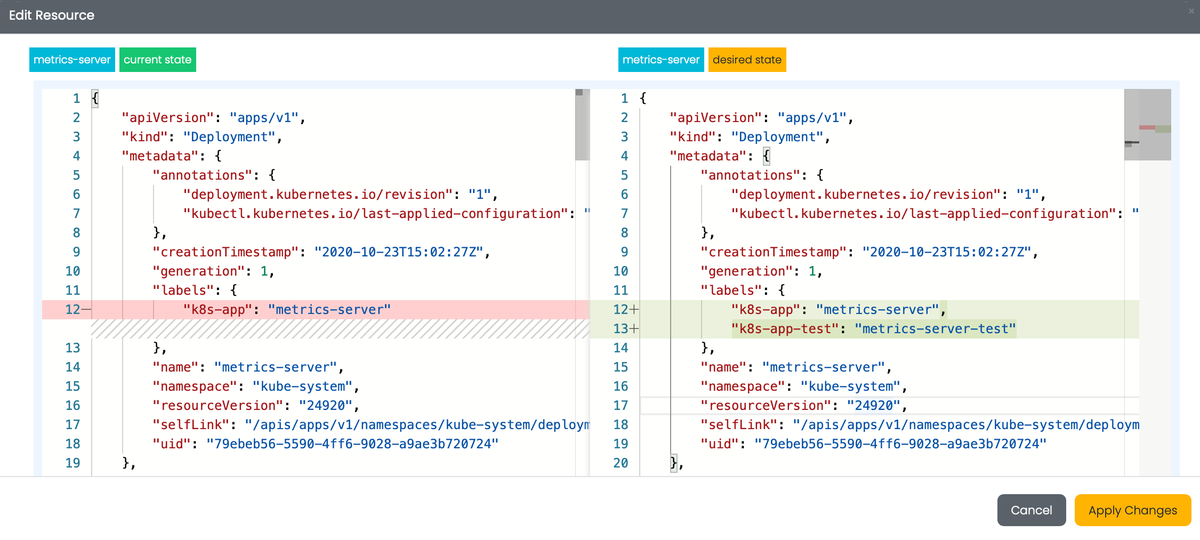Click "deployment.kubernetes.io/revision" in left editor
The image size is (1200, 540).
pos(317,194)
